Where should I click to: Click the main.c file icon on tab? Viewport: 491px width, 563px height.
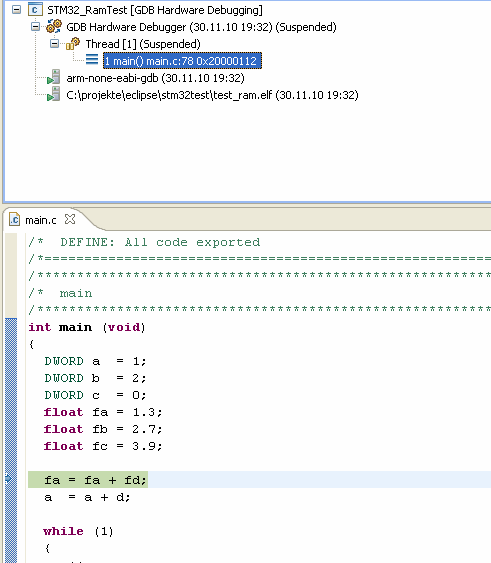[x=14, y=219]
